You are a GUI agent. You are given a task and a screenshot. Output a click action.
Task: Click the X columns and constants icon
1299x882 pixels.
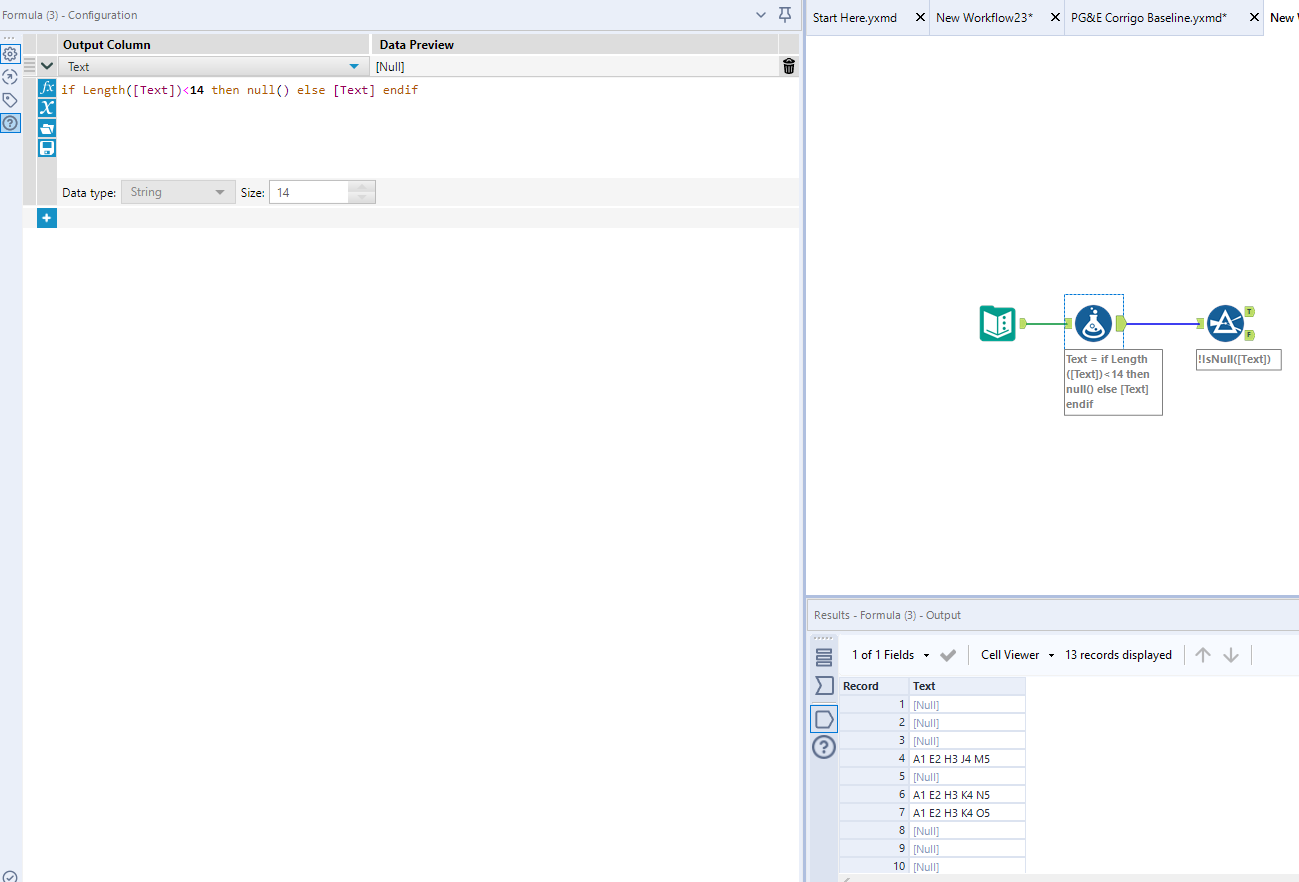coord(47,108)
